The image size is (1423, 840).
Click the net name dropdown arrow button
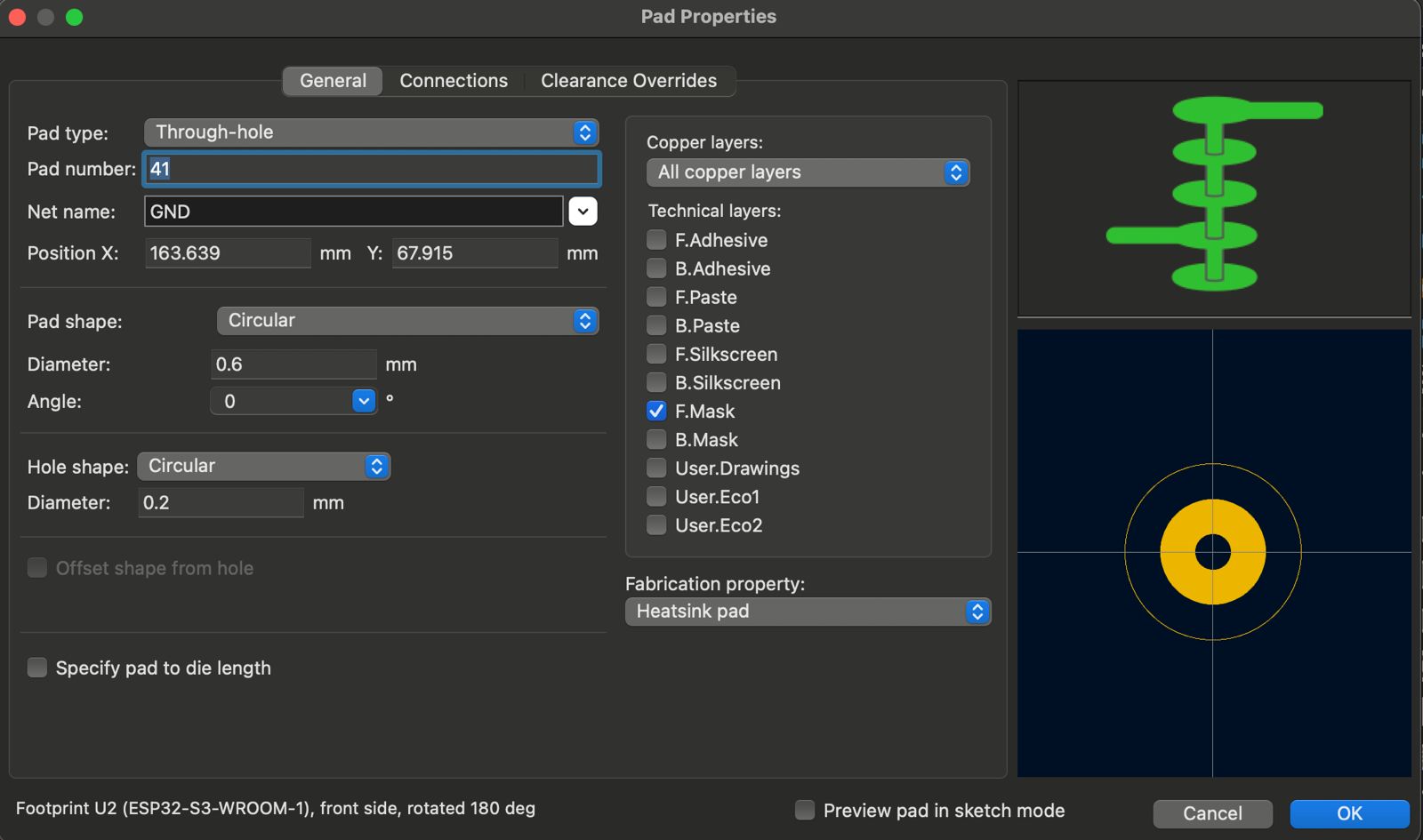pos(583,212)
